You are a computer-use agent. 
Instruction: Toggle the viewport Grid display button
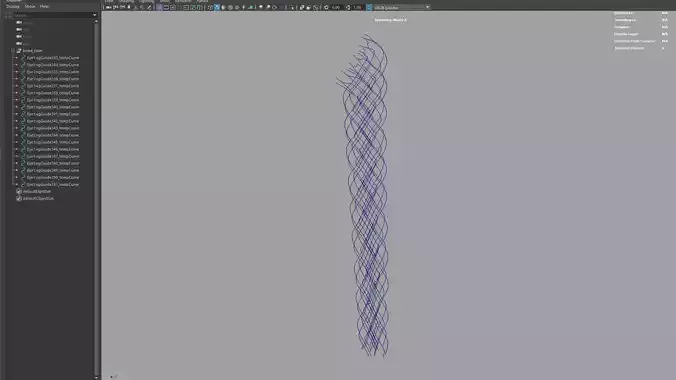pyautogui.click(x=159, y=7)
